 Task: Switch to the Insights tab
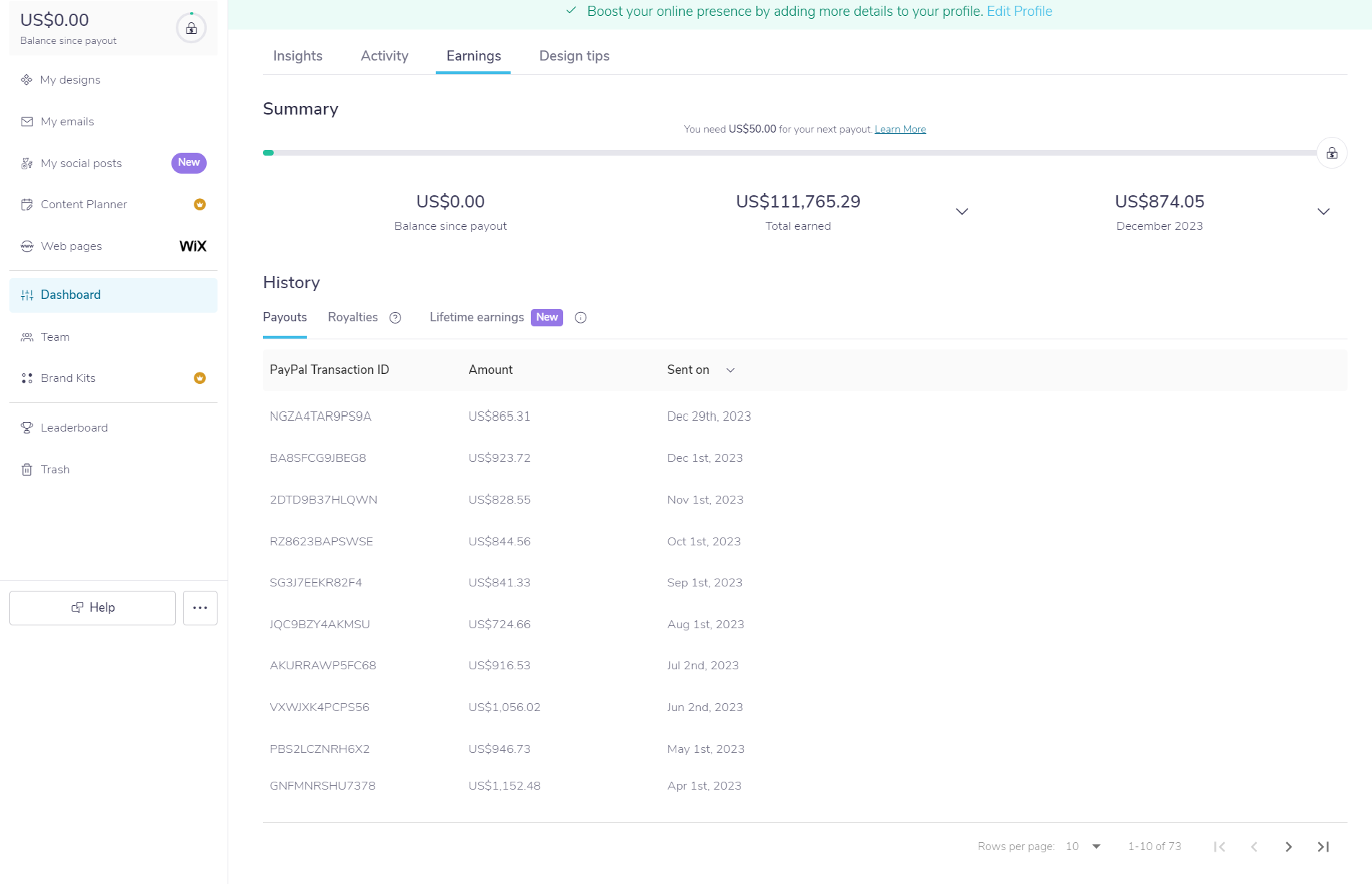tap(297, 56)
